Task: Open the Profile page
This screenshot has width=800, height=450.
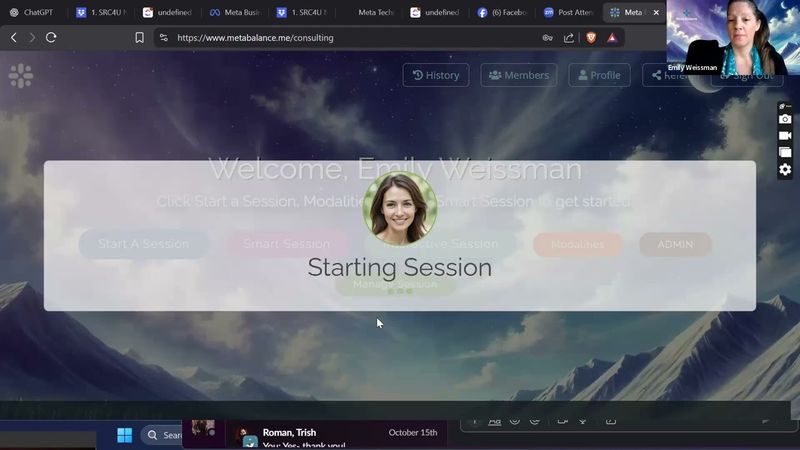Action: (599, 75)
